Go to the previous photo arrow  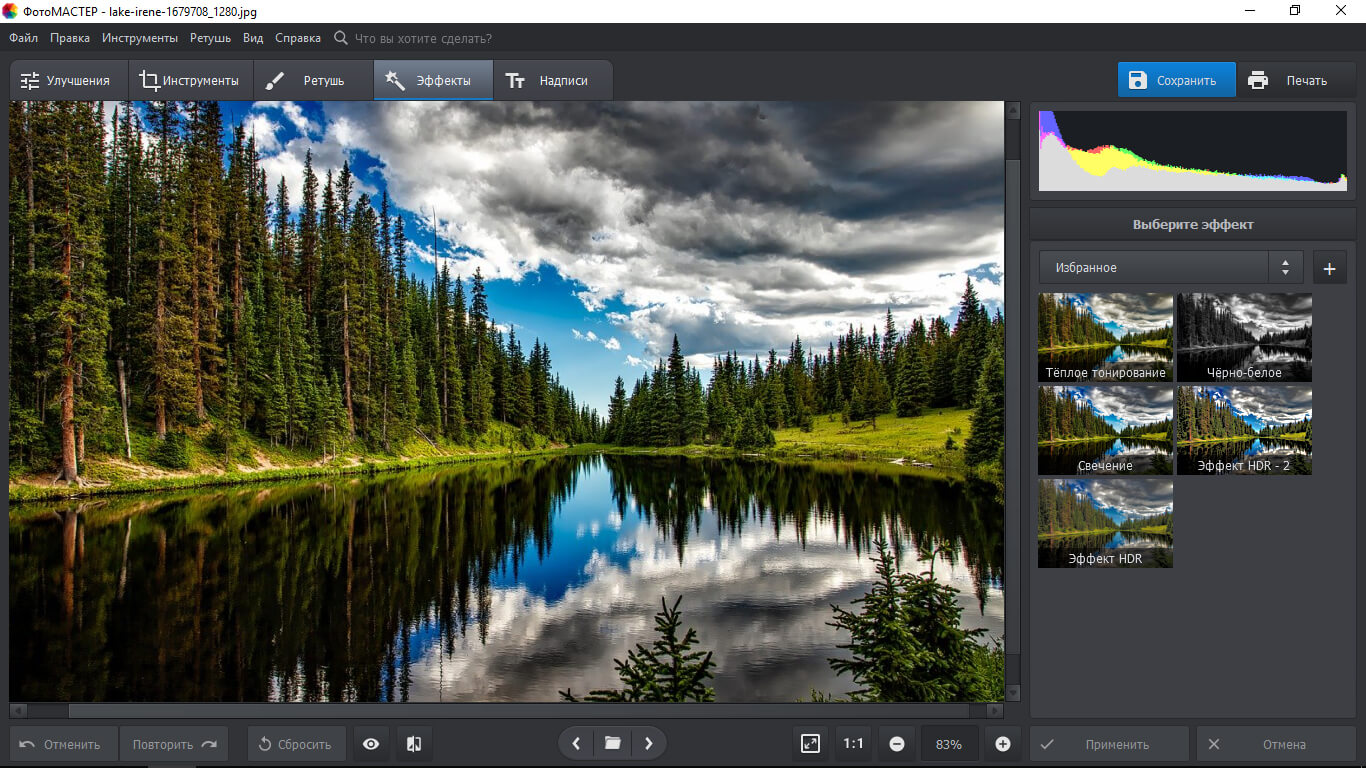tap(576, 744)
